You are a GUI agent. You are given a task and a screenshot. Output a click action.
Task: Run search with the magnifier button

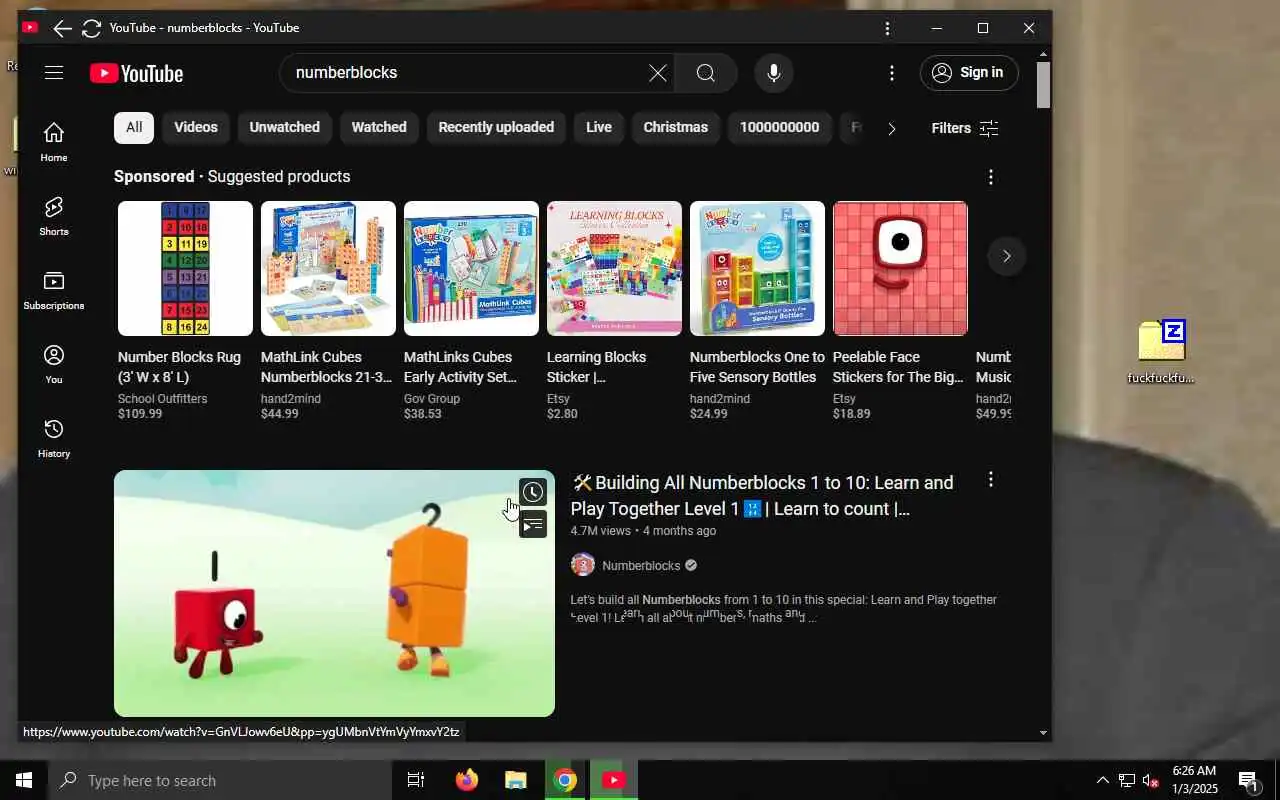coord(706,73)
